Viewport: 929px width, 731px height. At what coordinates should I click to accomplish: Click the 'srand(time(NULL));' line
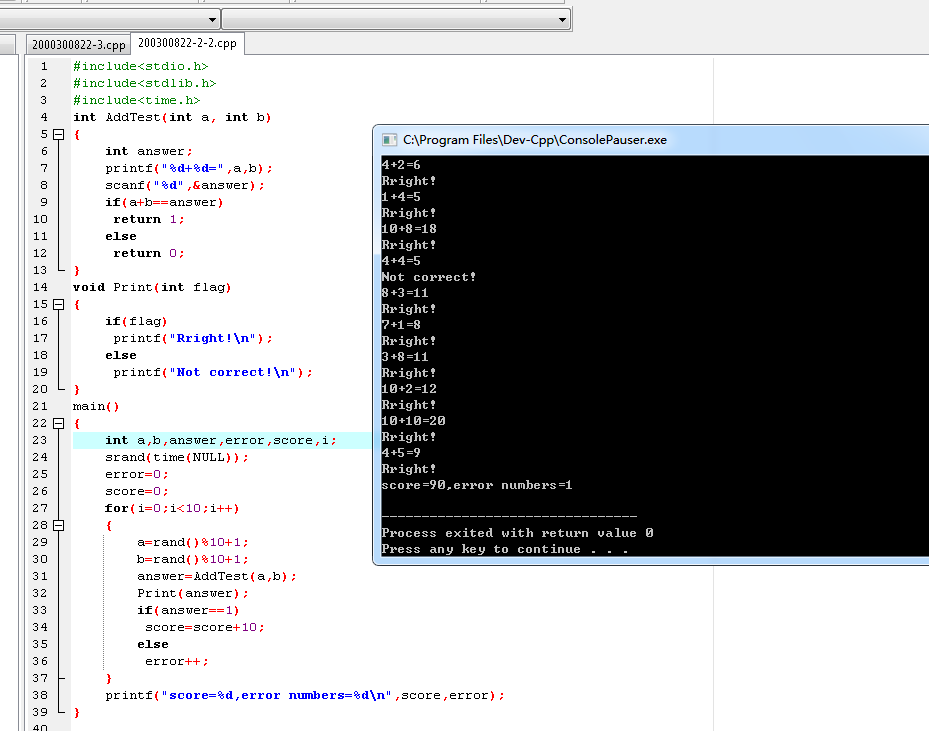pyautogui.click(x=177, y=457)
